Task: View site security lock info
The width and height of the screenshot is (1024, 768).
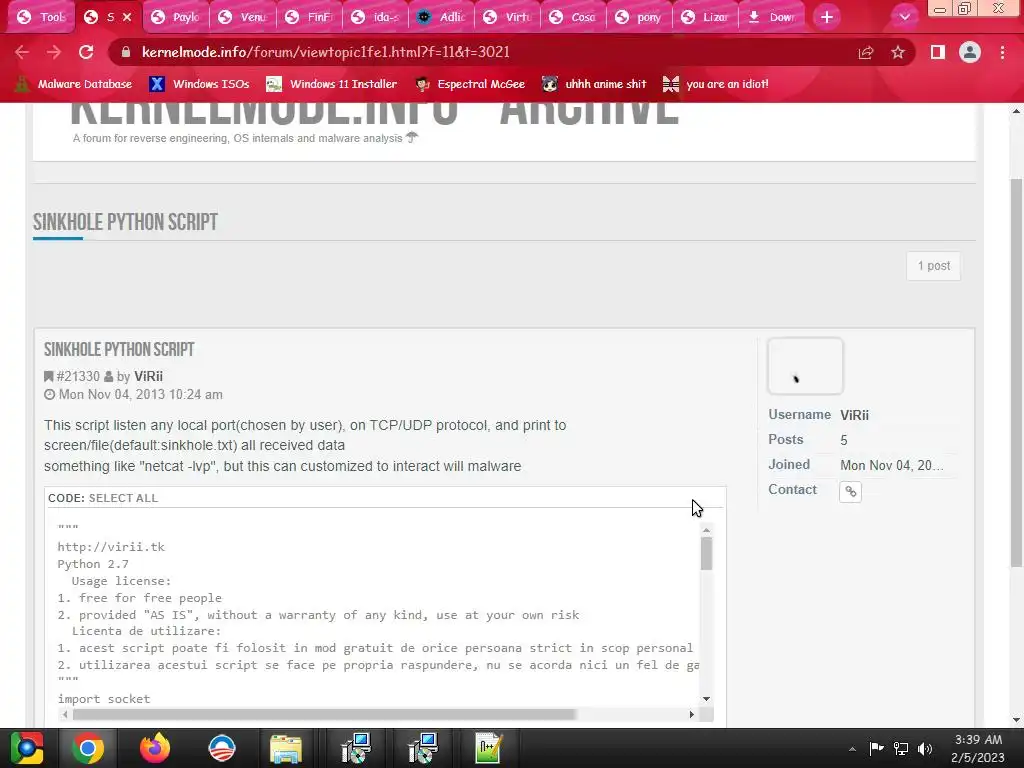Action: point(126,52)
